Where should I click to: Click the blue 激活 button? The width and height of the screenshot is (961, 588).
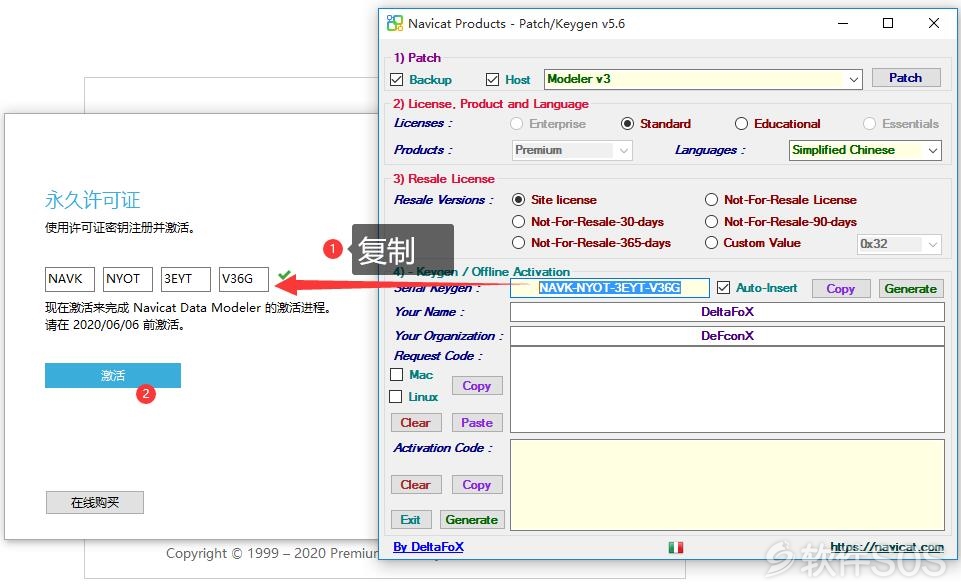tap(113, 375)
